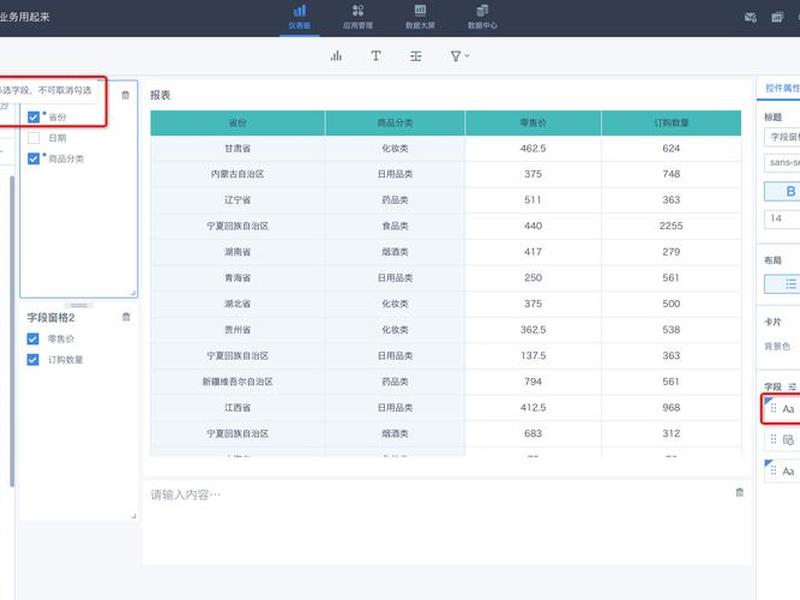Click the quantity cell 968
The height and width of the screenshot is (600, 800).
point(671,407)
